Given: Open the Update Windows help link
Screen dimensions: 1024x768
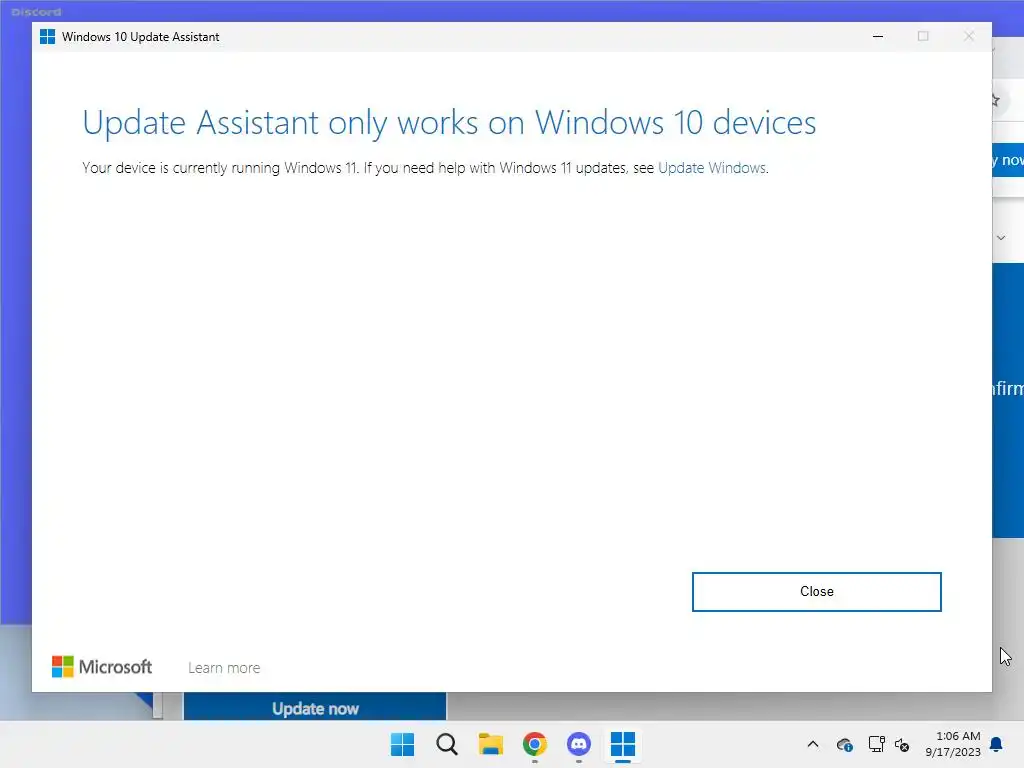Looking at the screenshot, I should click(711, 168).
